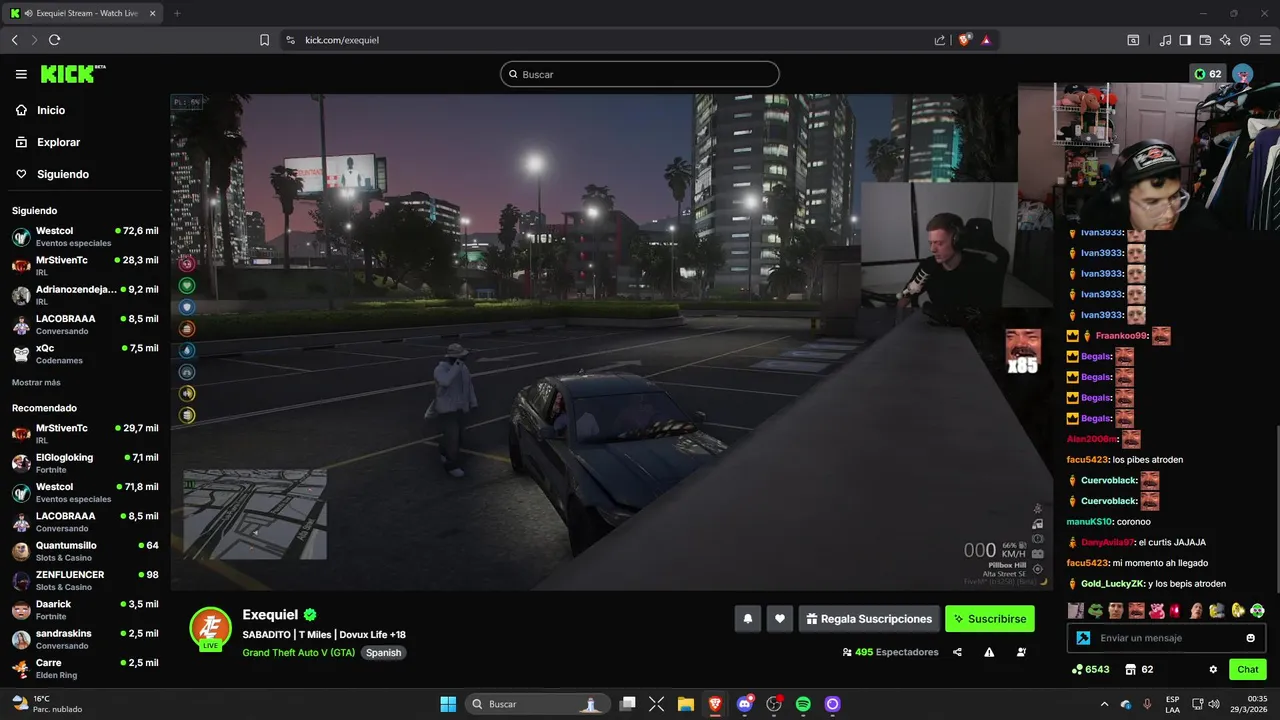Open Spotify from the taskbar

click(803, 704)
